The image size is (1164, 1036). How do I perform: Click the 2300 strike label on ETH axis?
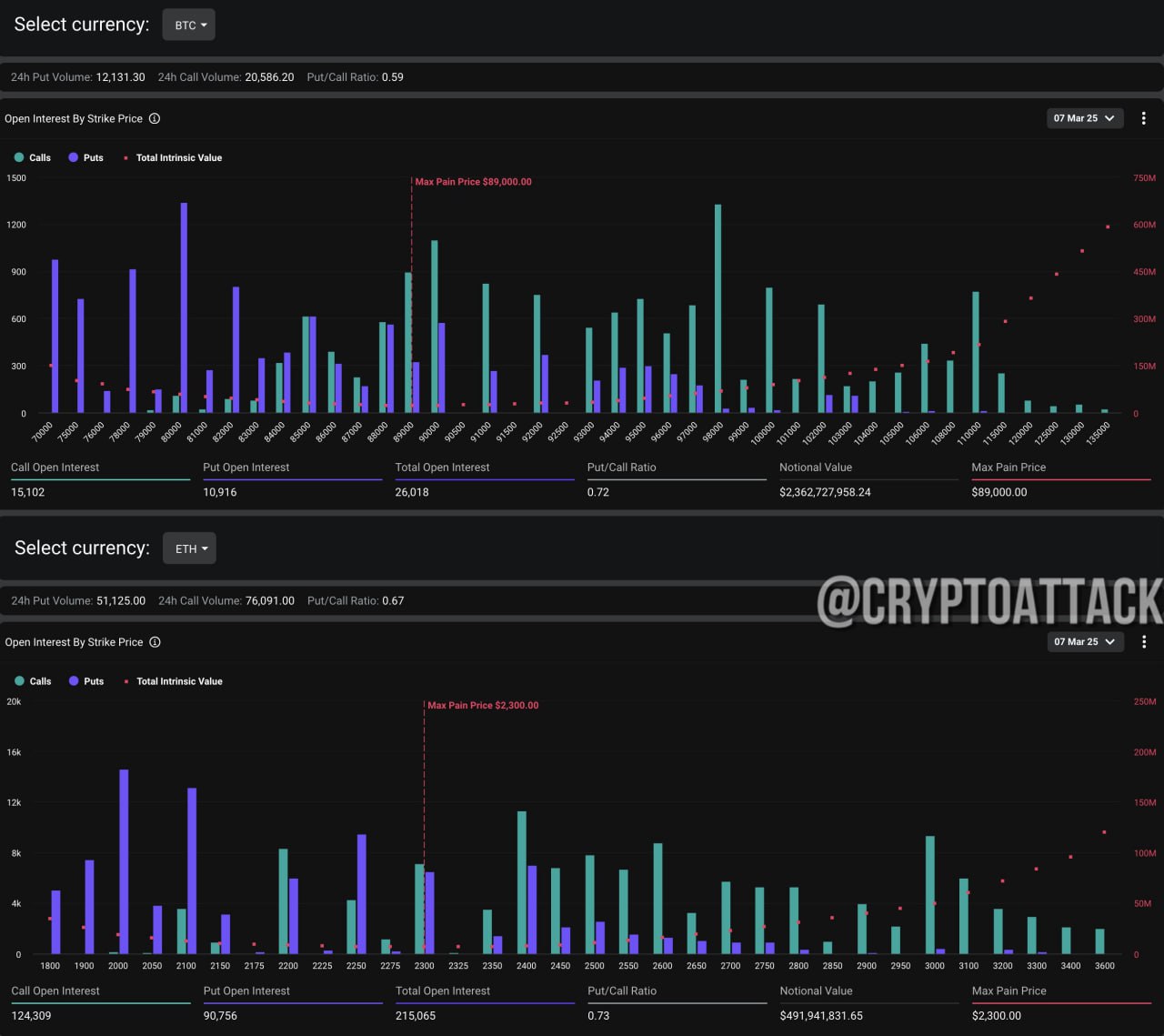(x=425, y=966)
